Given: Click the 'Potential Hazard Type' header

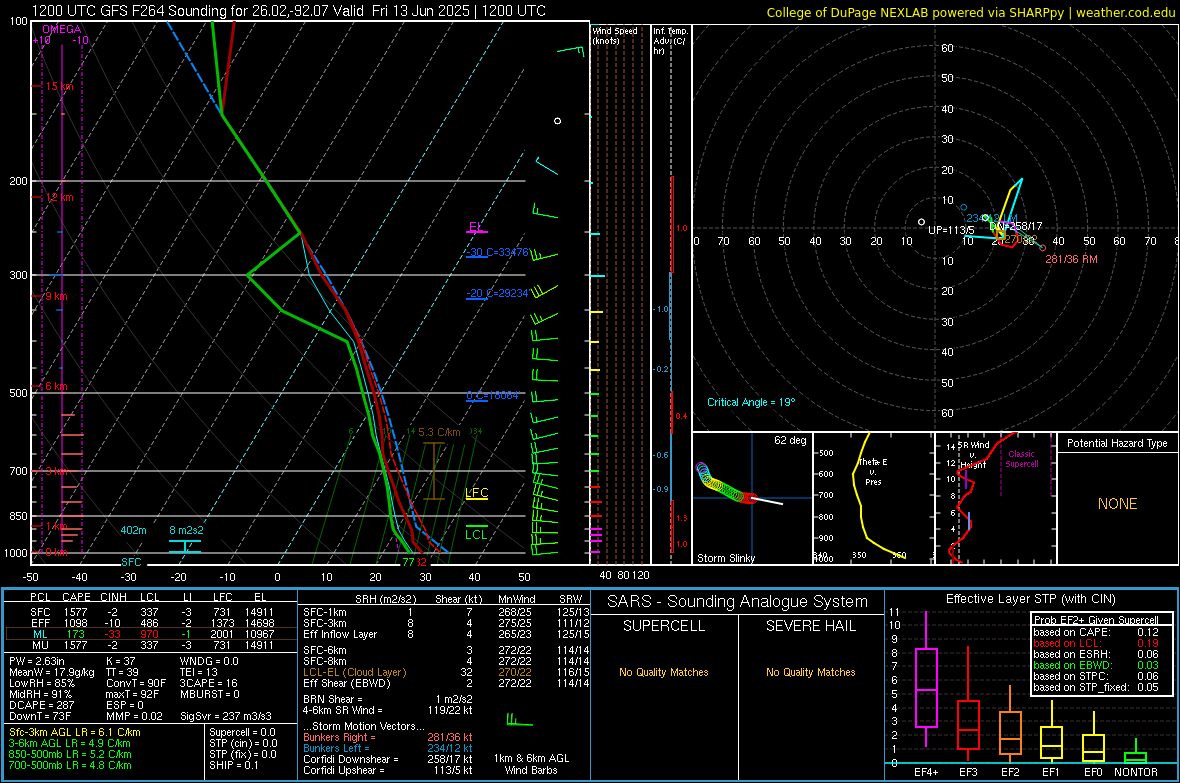Looking at the screenshot, I should (x=1117, y=443).
